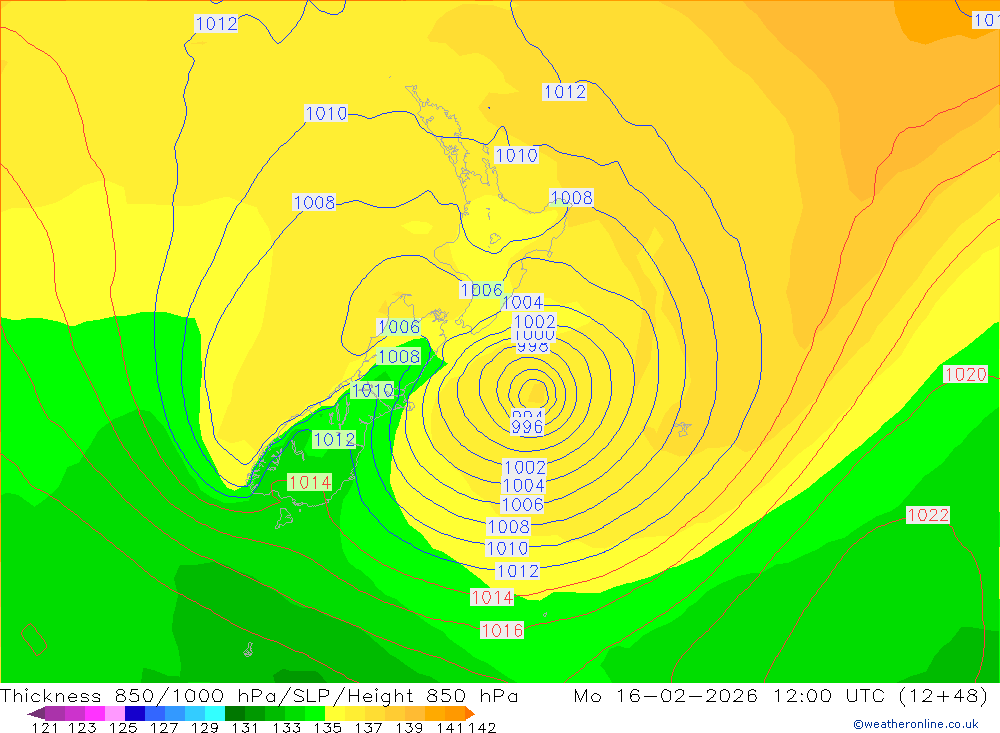The width and height of the screenshot is (1000, 733).
Task: Click the legend value 129
Action: pyautogui.click(x=205, y=727)
